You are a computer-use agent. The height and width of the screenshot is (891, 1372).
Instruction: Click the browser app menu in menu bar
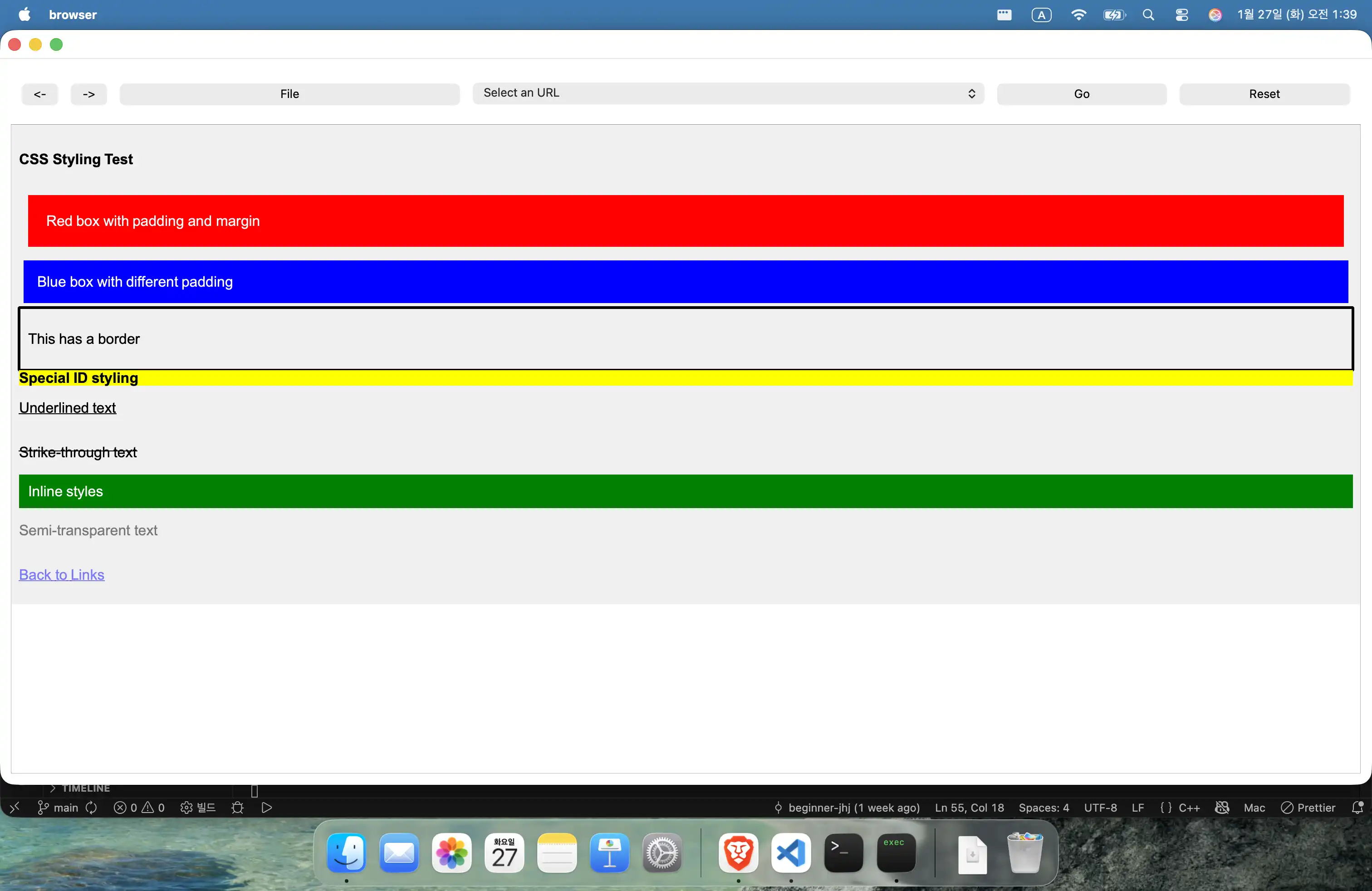[73, 15]
